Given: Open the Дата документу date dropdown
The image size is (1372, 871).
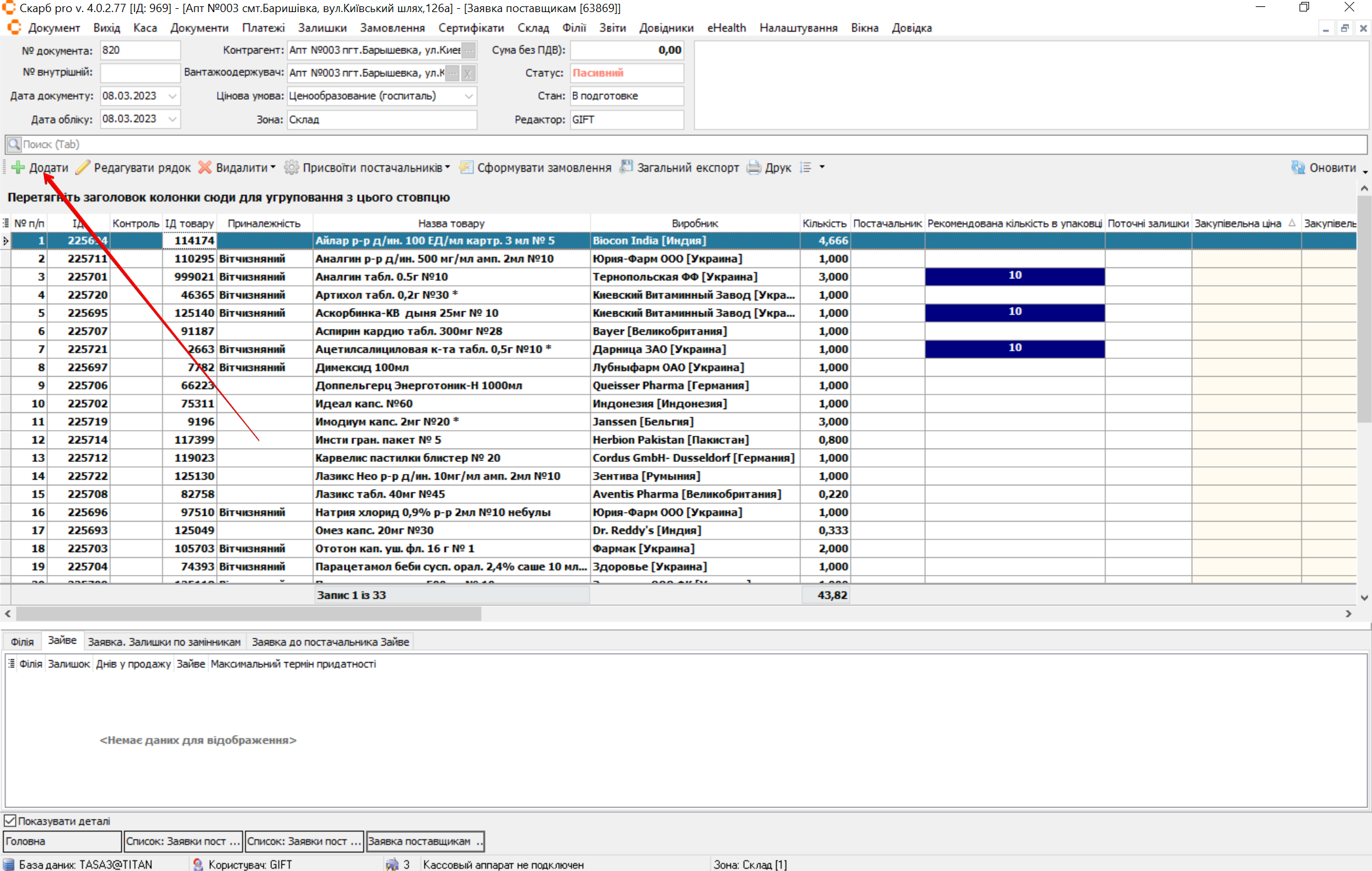Looking at the screenshot, I should pyautogui.click(x=172, y=96).
